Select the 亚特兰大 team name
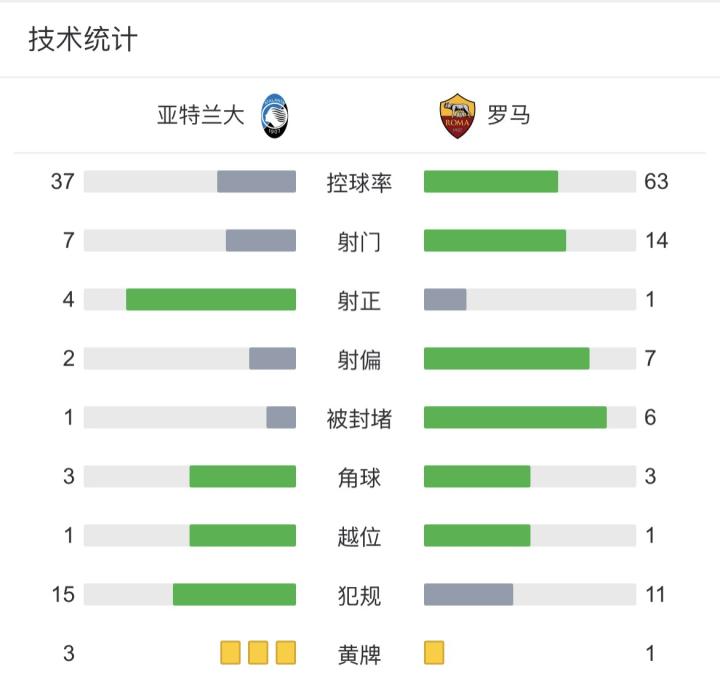 [200, 115]
